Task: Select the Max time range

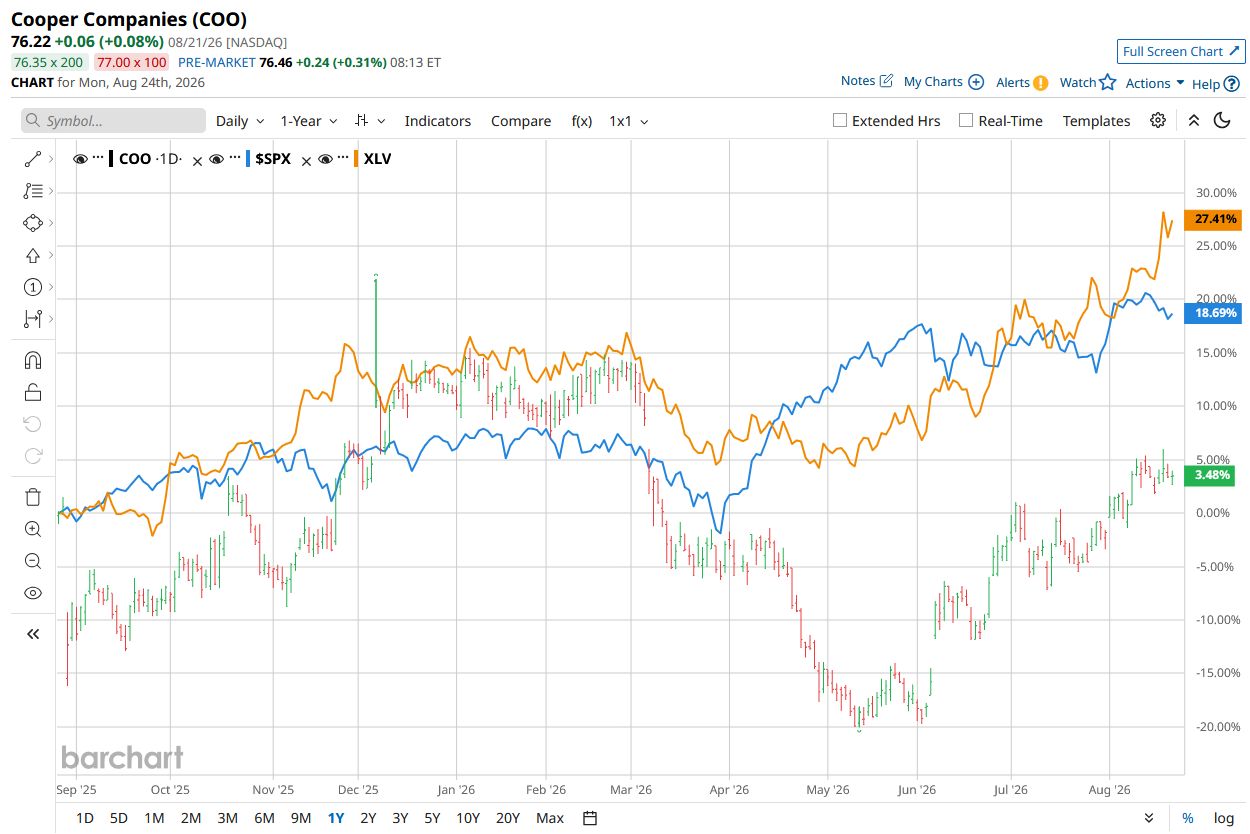Action: [x=550, y=818]
